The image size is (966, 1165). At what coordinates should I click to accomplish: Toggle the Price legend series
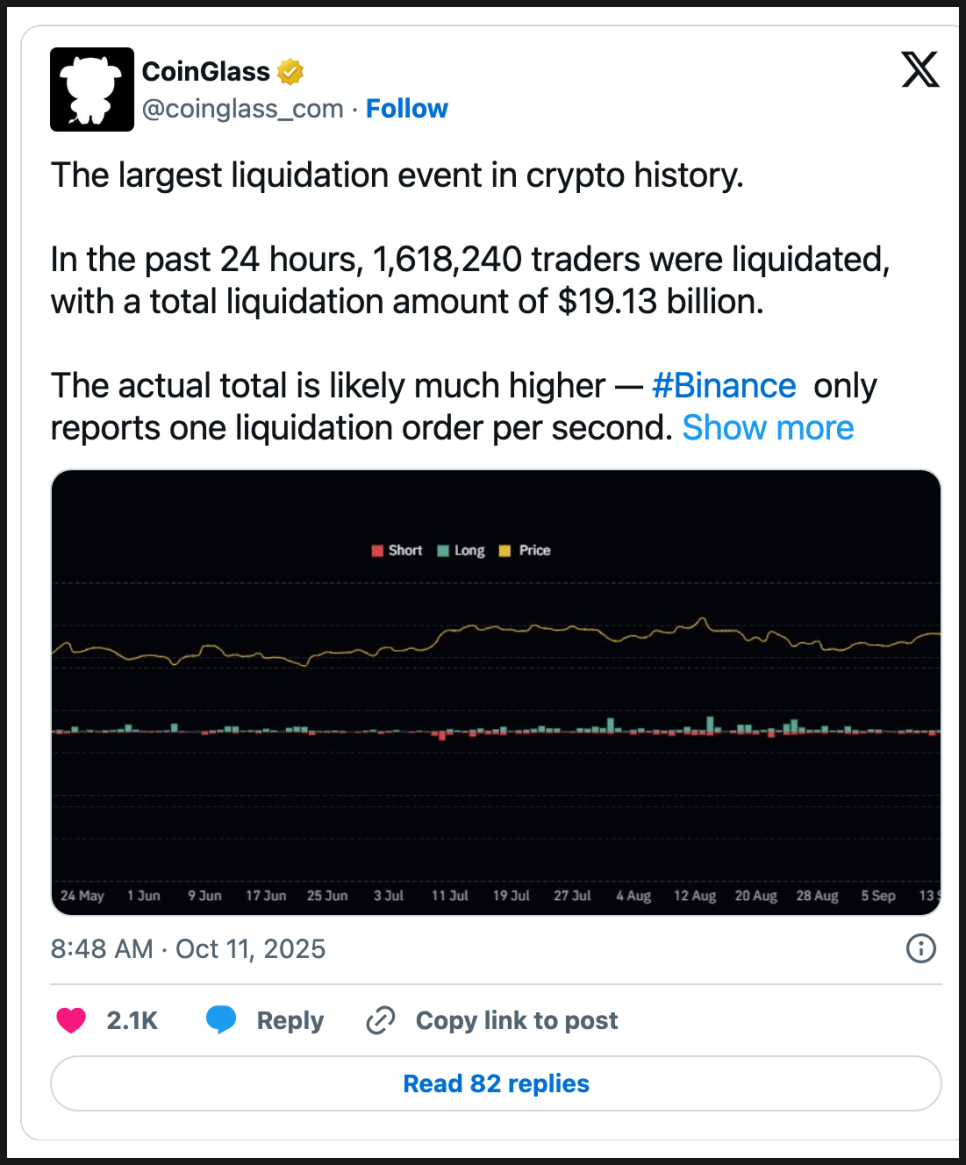point(525,550)
